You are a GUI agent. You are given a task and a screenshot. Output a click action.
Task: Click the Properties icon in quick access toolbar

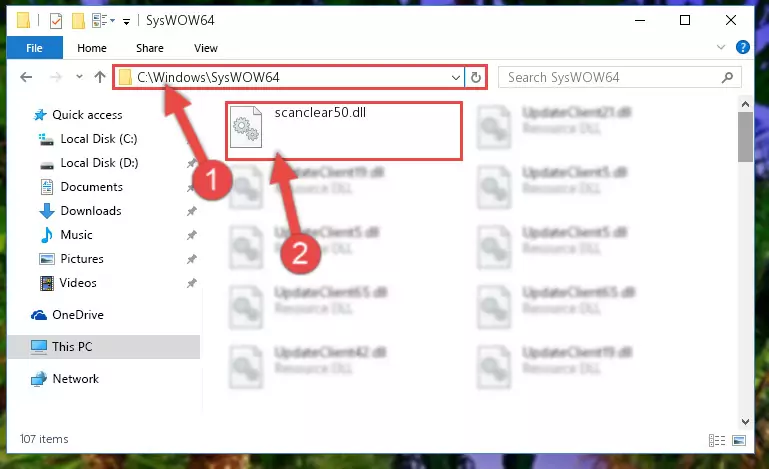pos(56,21)
